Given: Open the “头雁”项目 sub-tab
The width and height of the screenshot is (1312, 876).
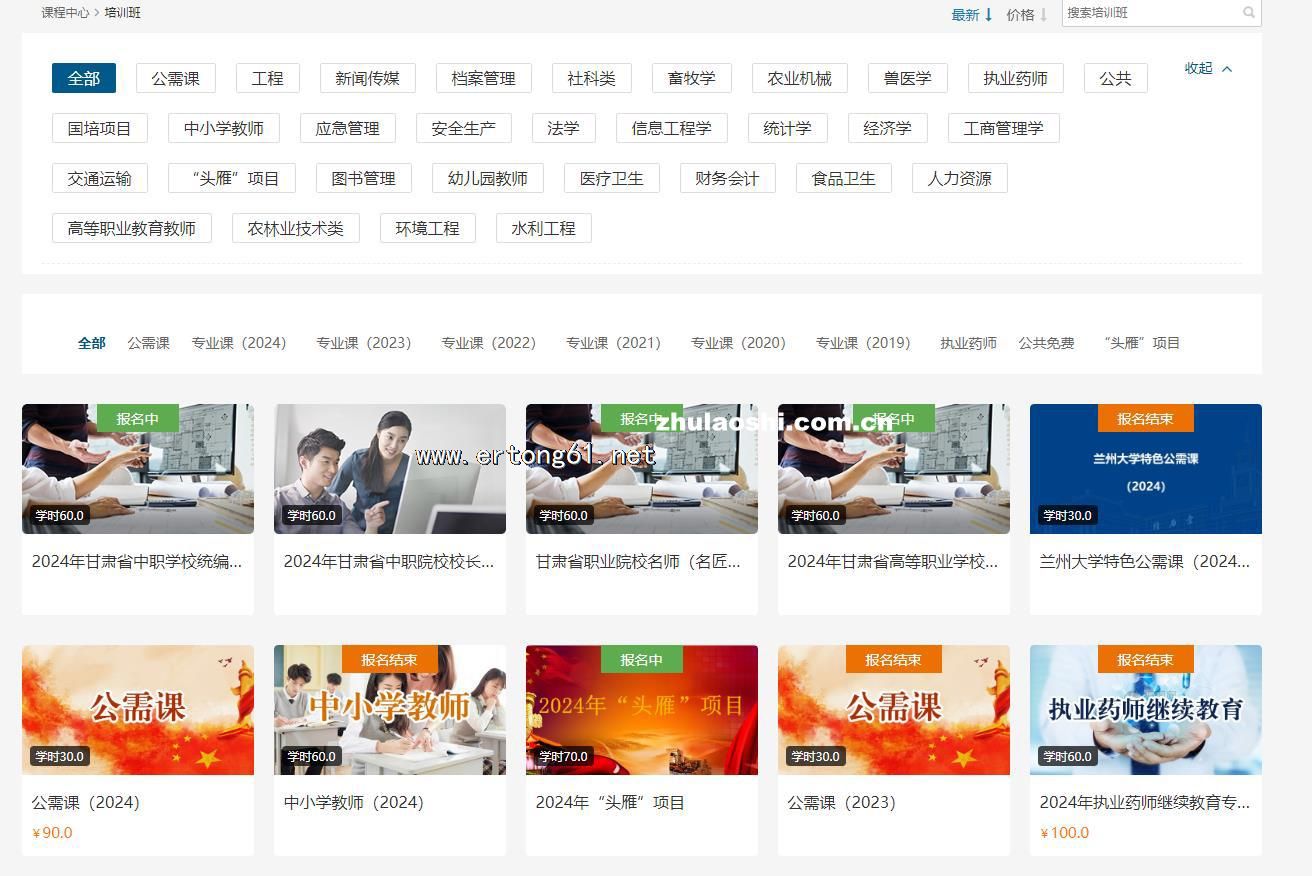Looking at the screenshot, I should [1141, 343].
